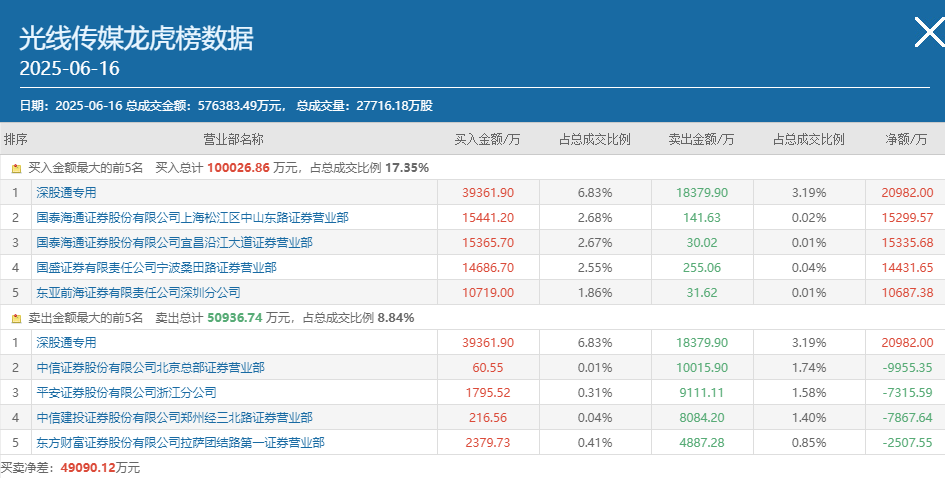Click the icon beside 卖出金额最大的前5名

(16, 318)
